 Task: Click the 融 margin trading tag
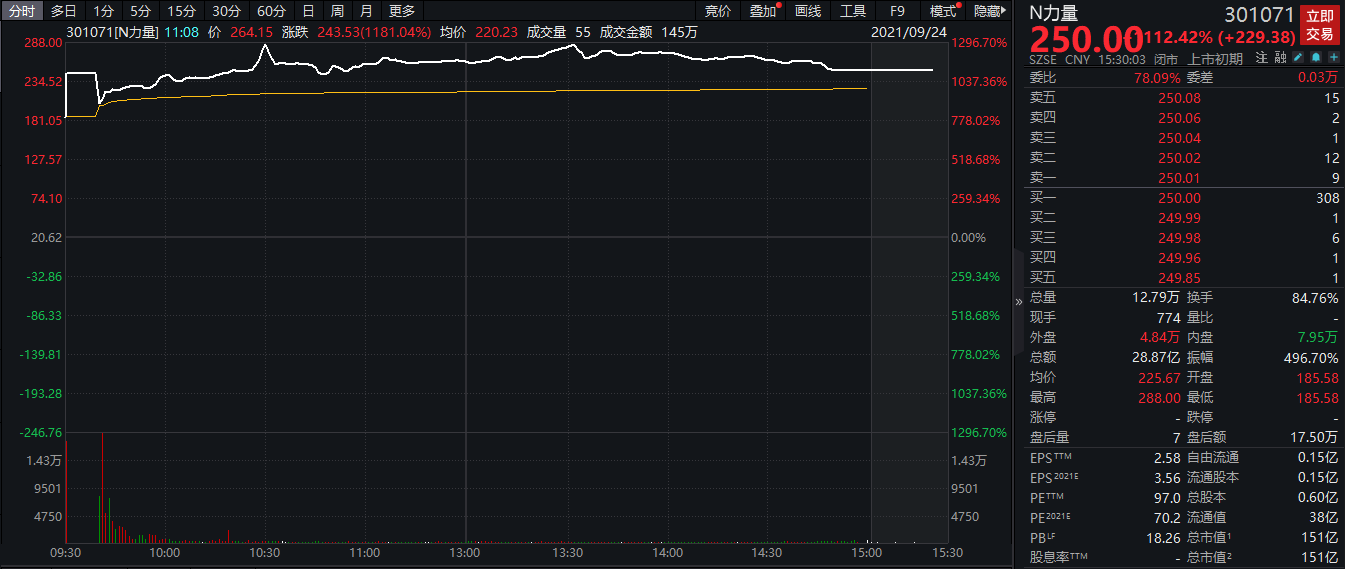[x=1281, y=59]
